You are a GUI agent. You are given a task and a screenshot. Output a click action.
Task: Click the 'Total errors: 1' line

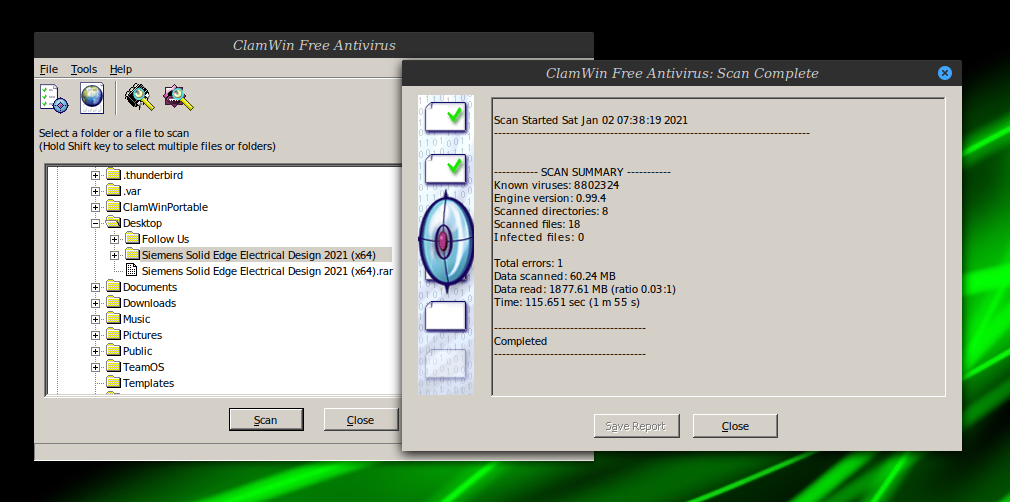528,263
